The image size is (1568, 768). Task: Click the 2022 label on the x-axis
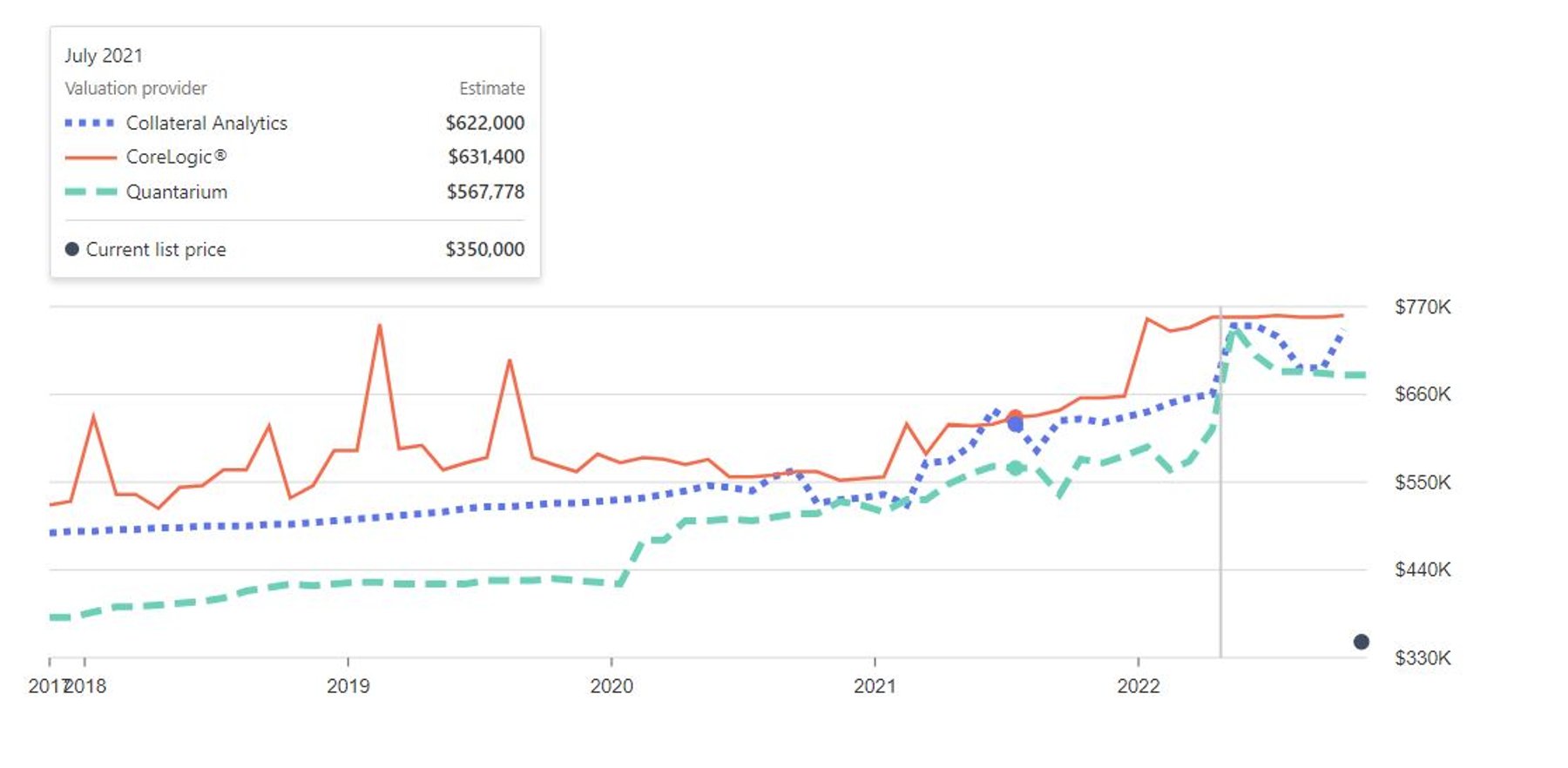pos(1138,686)
